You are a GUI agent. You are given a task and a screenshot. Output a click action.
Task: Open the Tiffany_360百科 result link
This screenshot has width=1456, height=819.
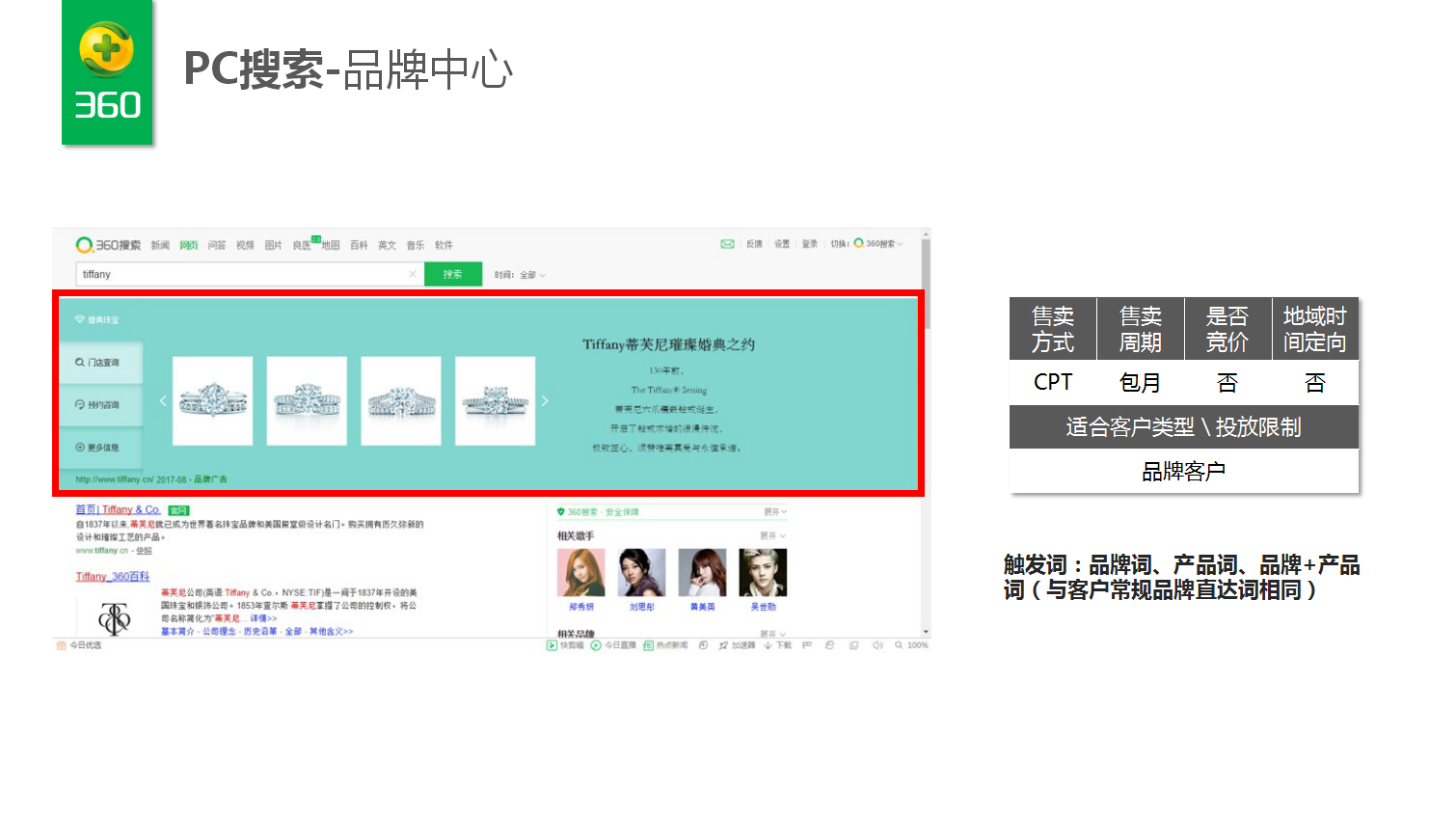click(113, 577)
